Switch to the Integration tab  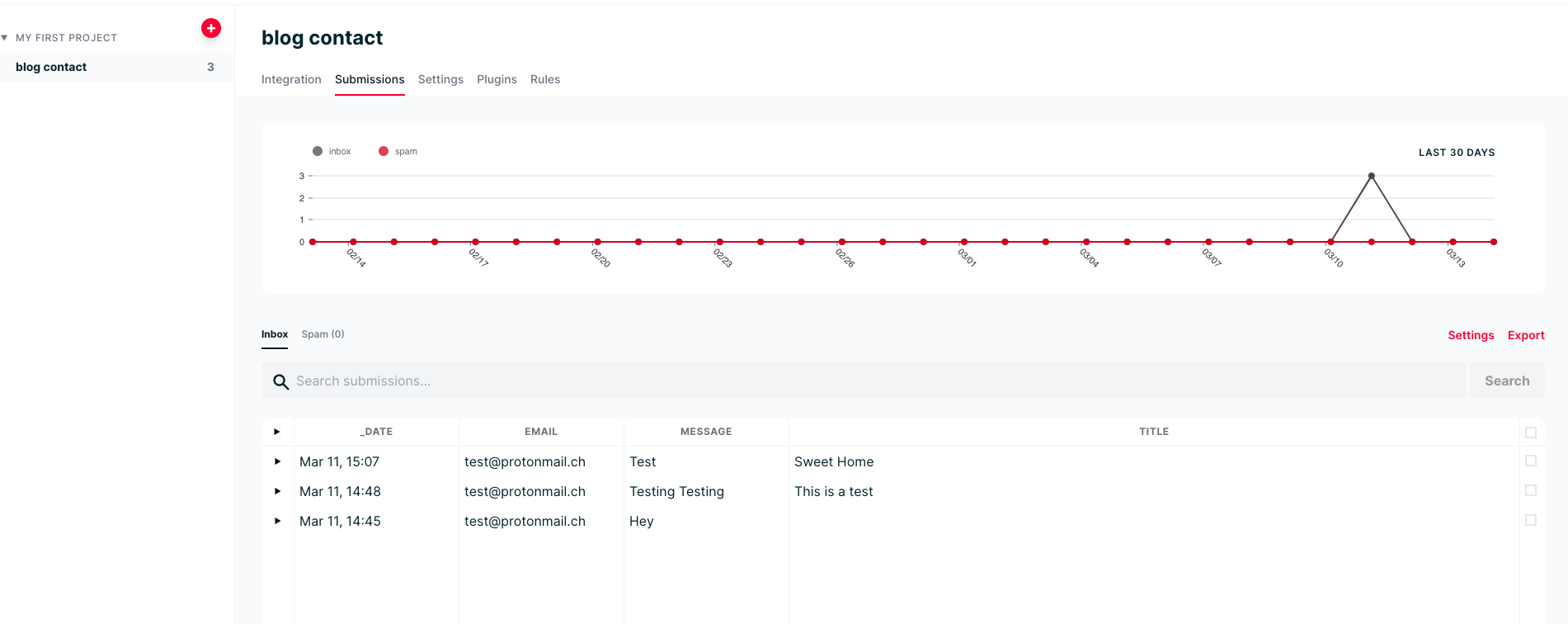pos(291,79)
